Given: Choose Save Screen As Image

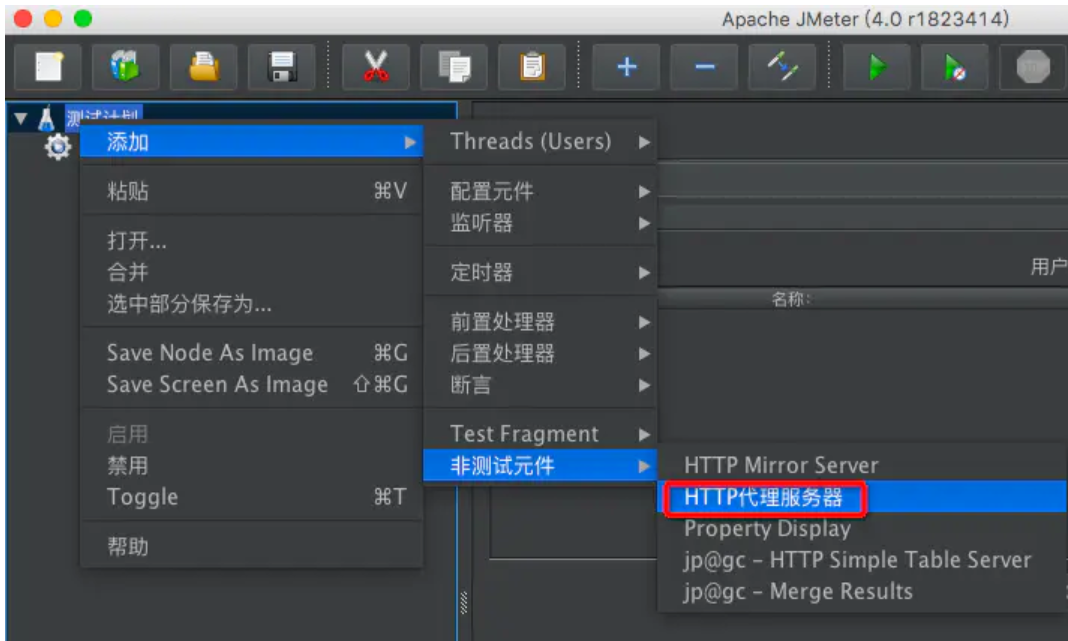Looking at the screenshot, I should tap(251, 385).
